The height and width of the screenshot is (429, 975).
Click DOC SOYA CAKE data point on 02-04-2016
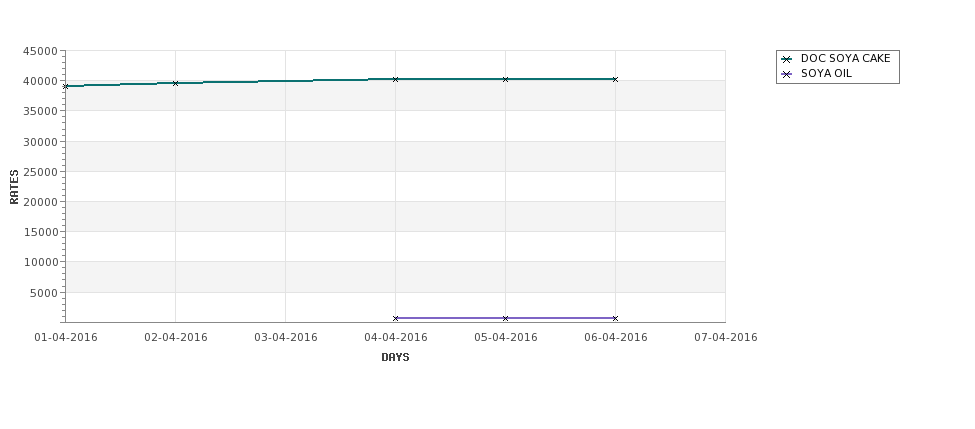click(x=175, y=83)
